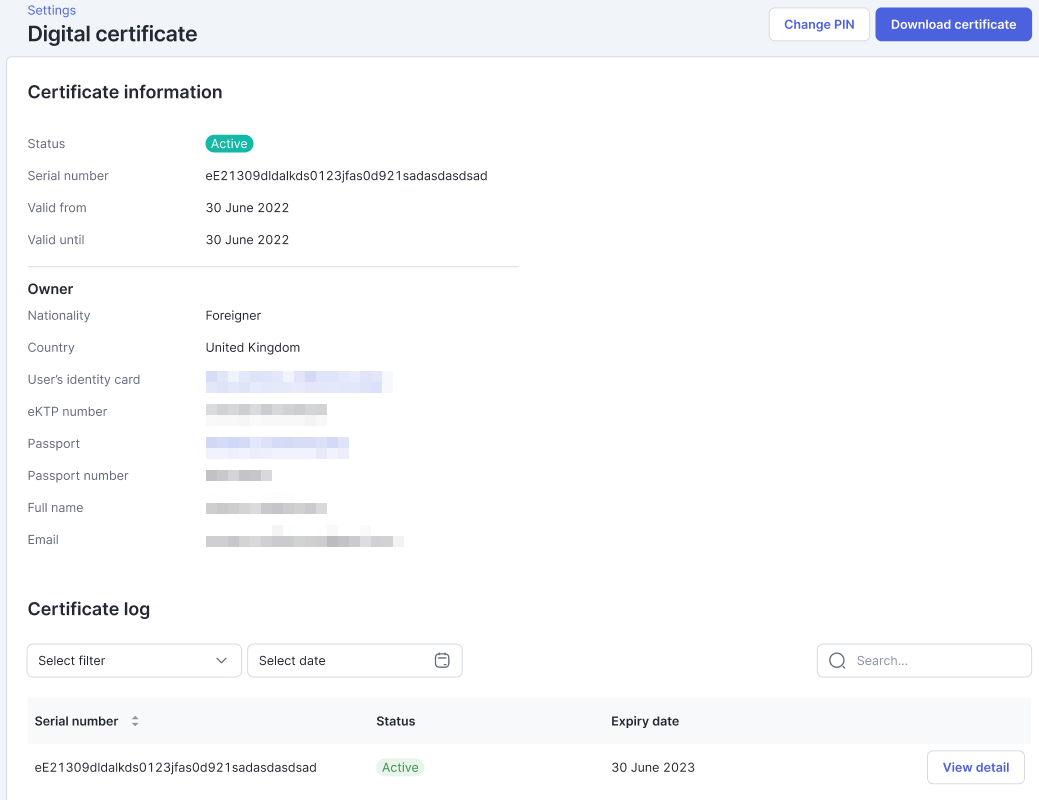Click the sort arrows beside Serial number
This screenshot has height=800, width=1039.
pyautogui.click(x=135, y=721)
